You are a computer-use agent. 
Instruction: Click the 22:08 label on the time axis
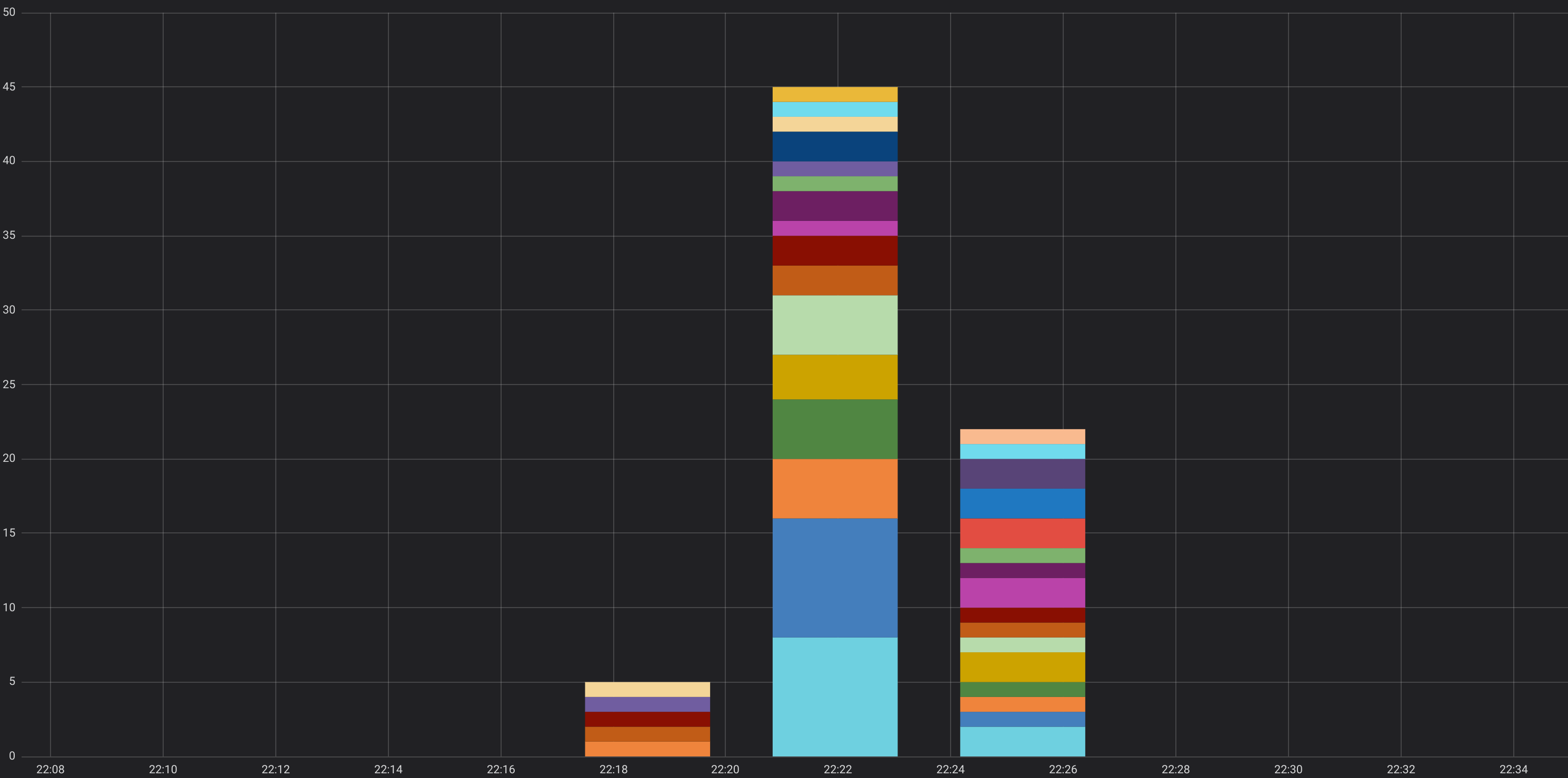click(x=52, y=769)
